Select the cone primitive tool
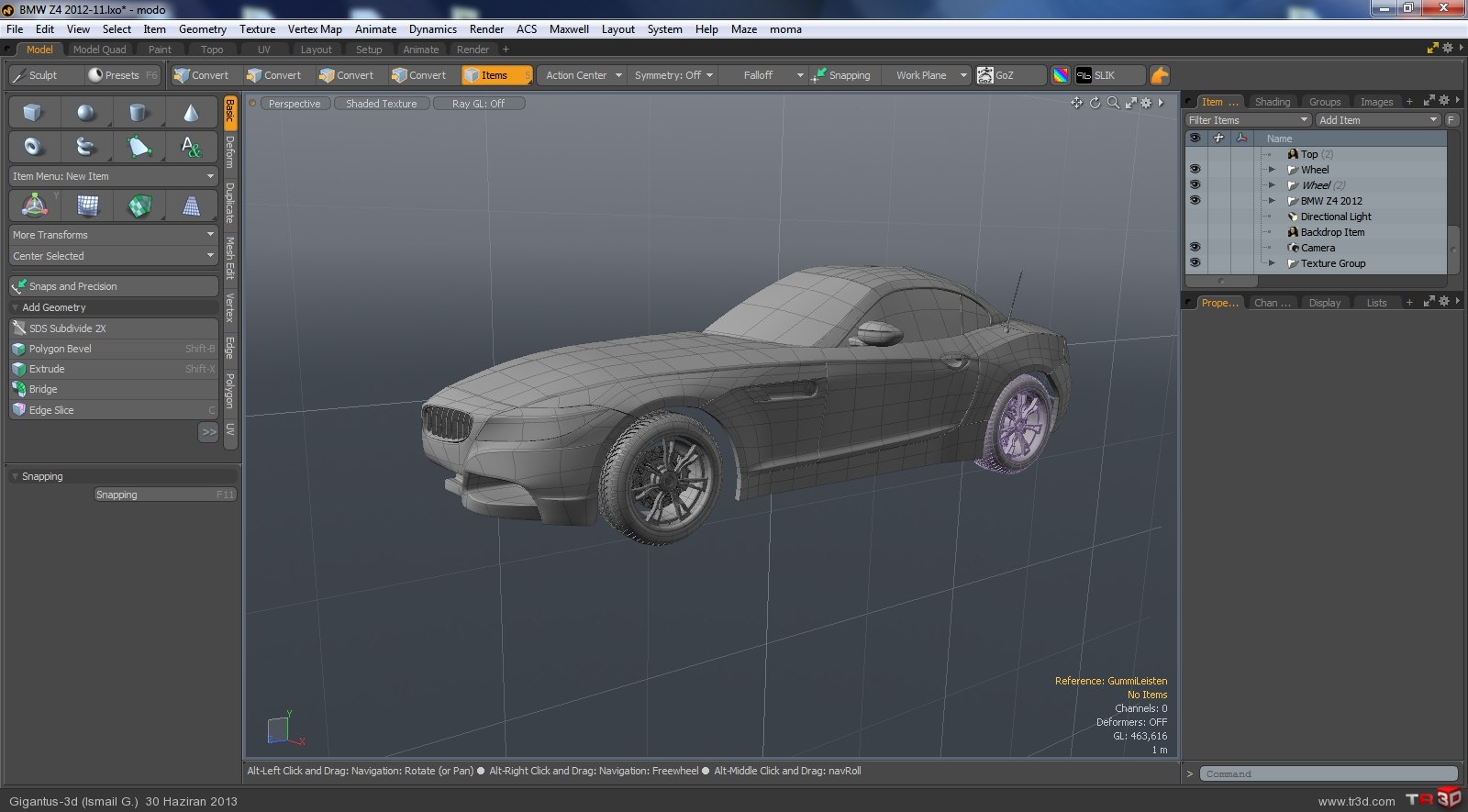 pos(191,113)
